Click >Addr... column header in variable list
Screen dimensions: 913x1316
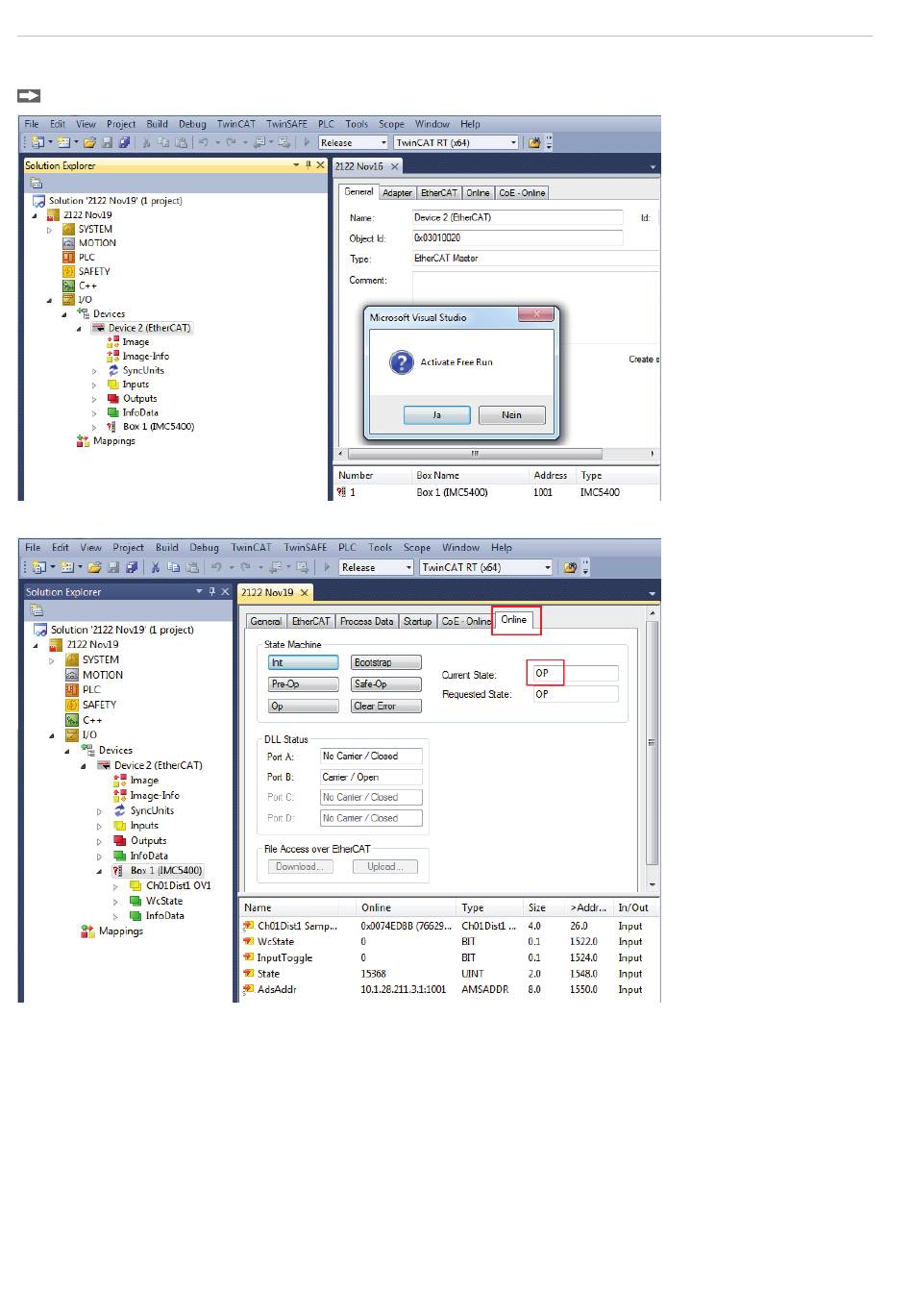pyautogui.click(x=589, y=908)
